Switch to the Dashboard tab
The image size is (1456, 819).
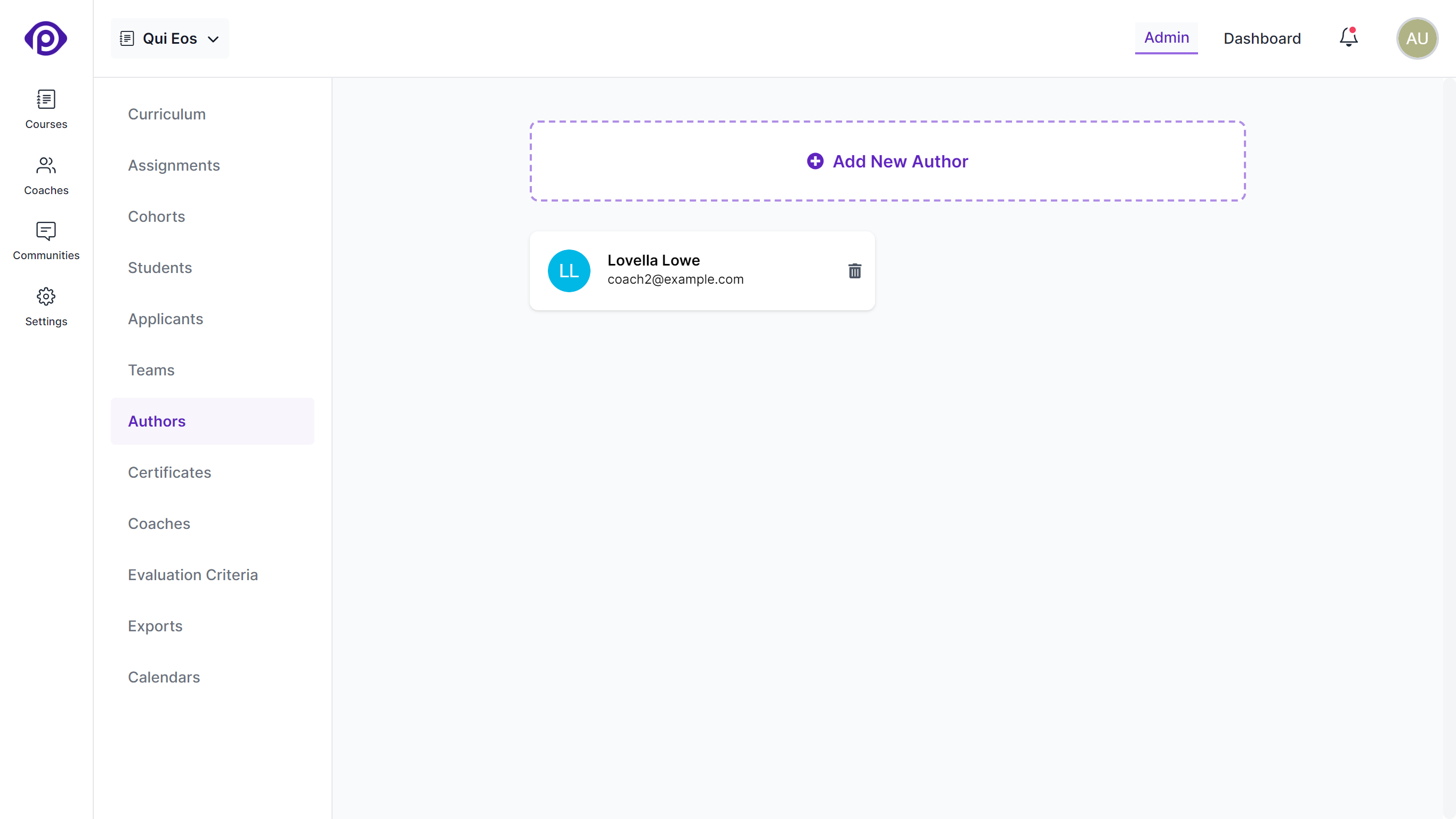1262,38
